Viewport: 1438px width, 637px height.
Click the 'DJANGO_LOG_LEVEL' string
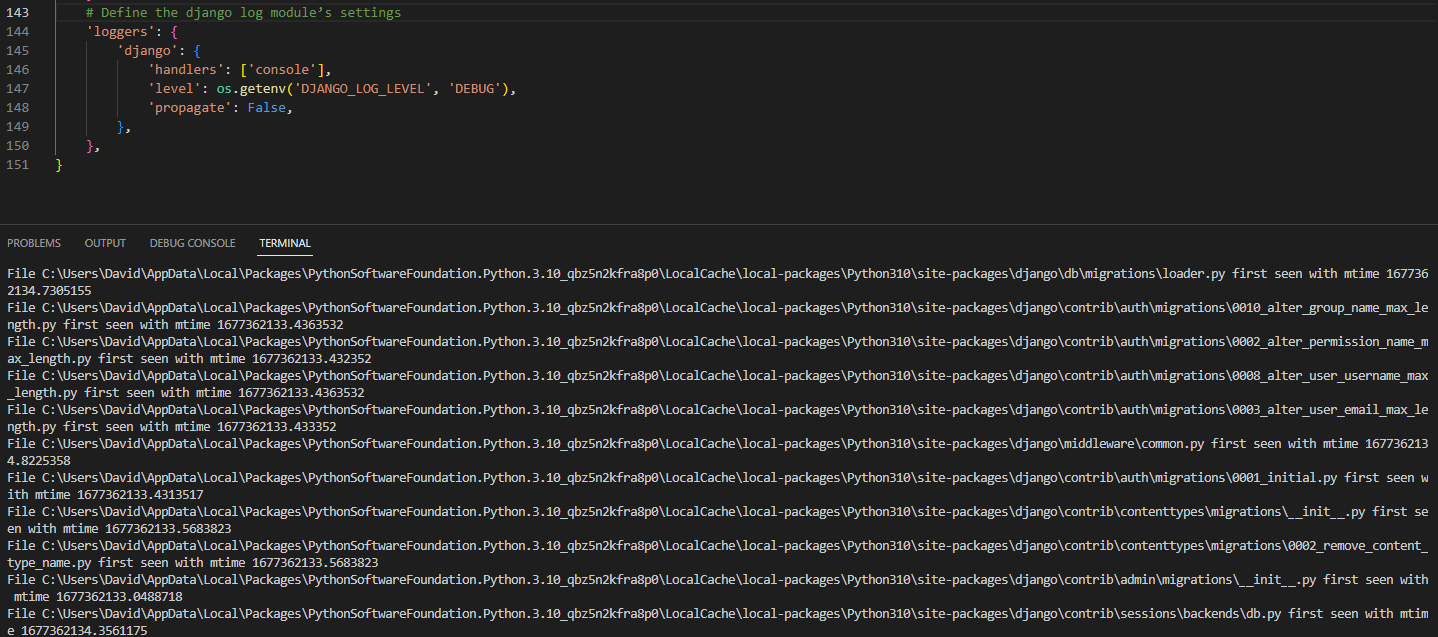coord(364,89)
